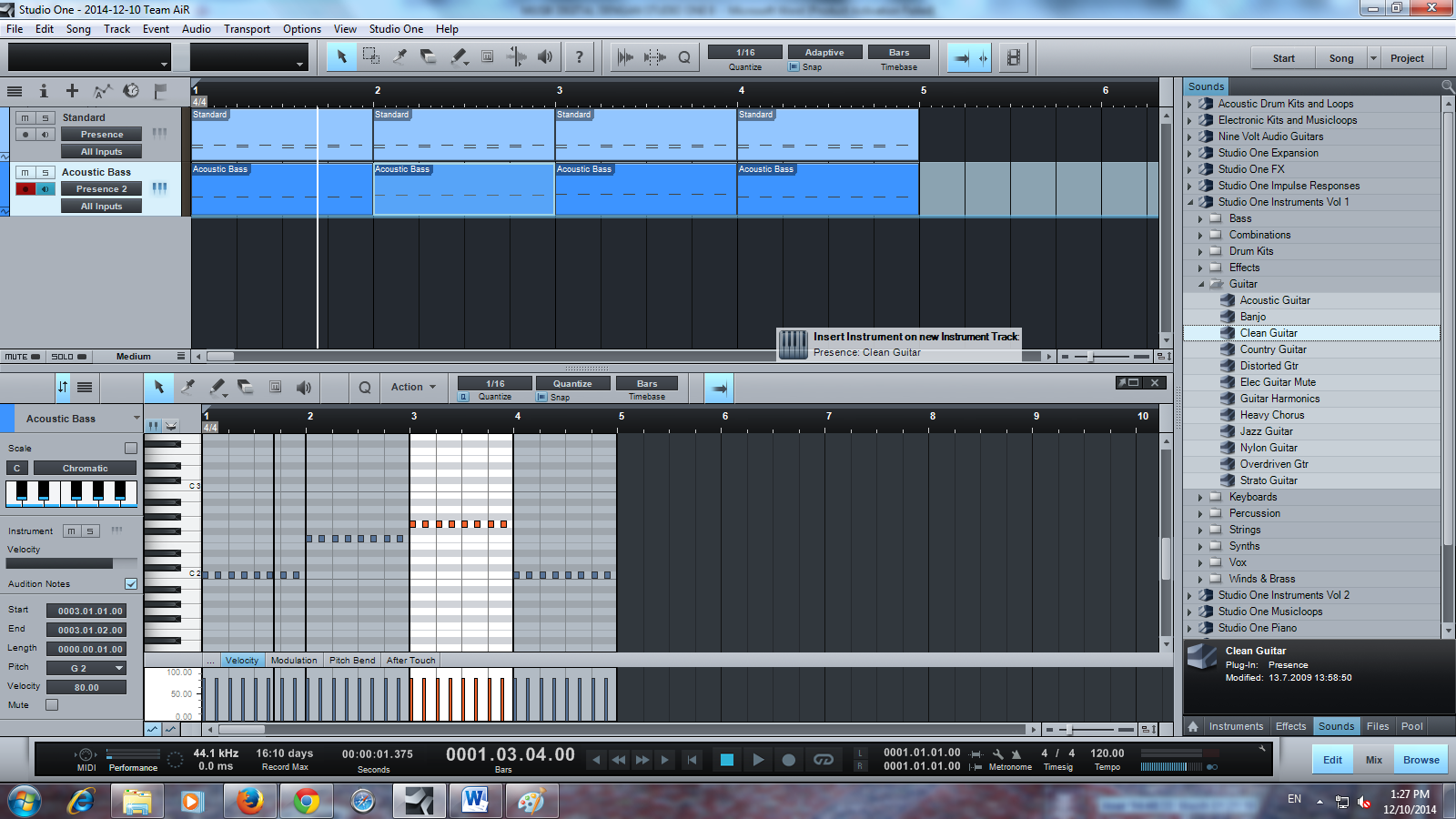
Task: Select the editor Eraser tool
Action: pos(246,387)
